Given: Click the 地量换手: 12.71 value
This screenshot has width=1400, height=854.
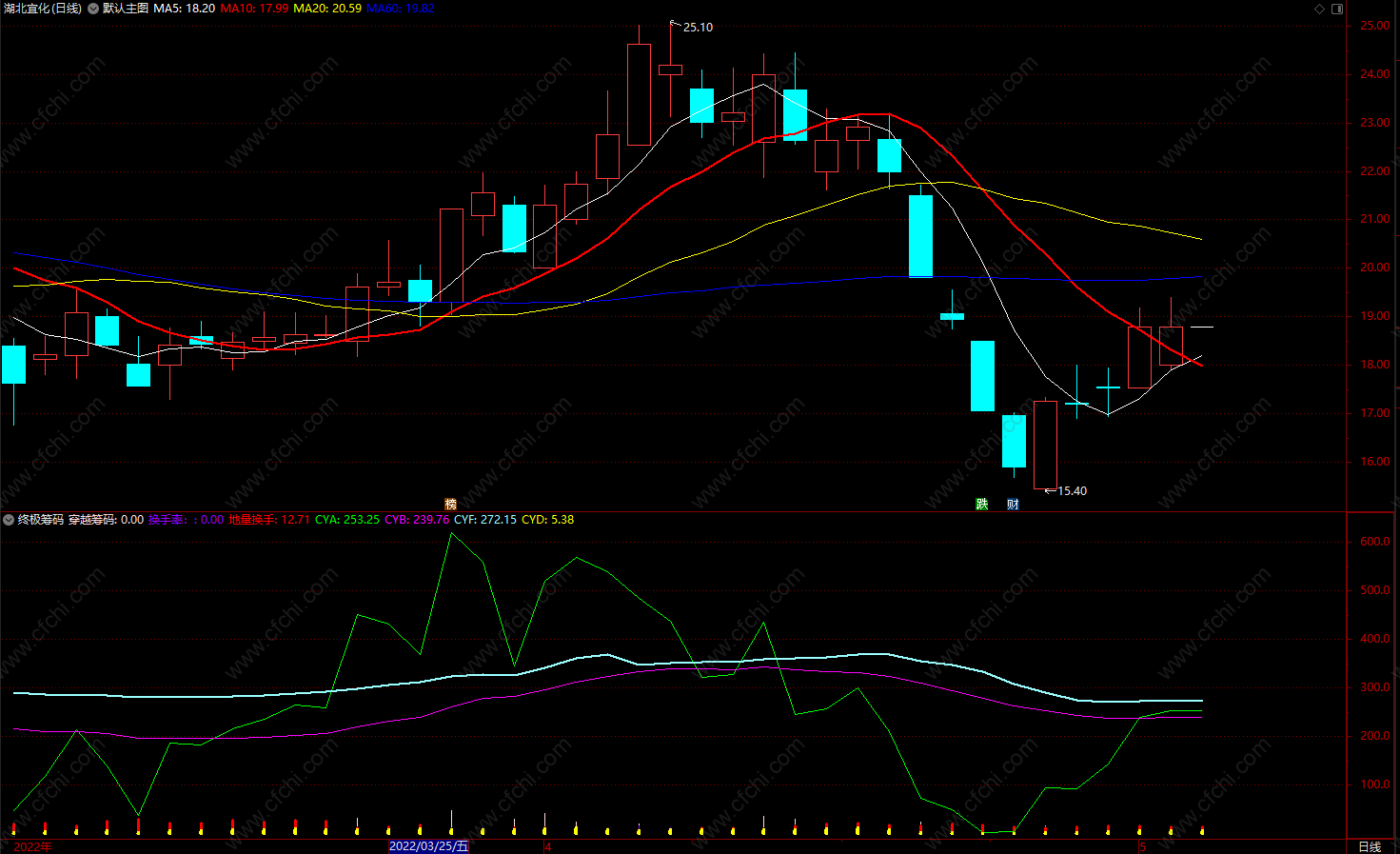Looking at the screenshot, I should pyautogui.click(x=269, y=520).
